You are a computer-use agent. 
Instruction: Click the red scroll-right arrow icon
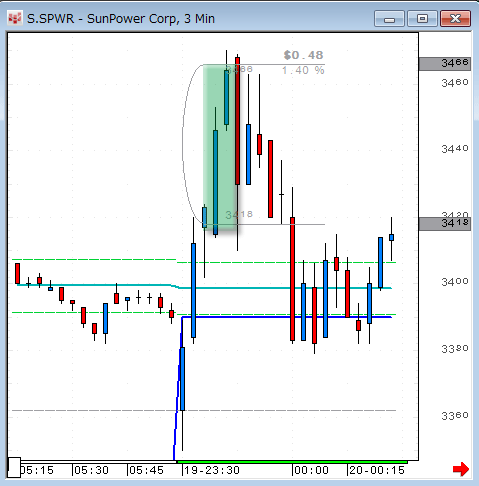pyautogui.click(x=461, y=469)
